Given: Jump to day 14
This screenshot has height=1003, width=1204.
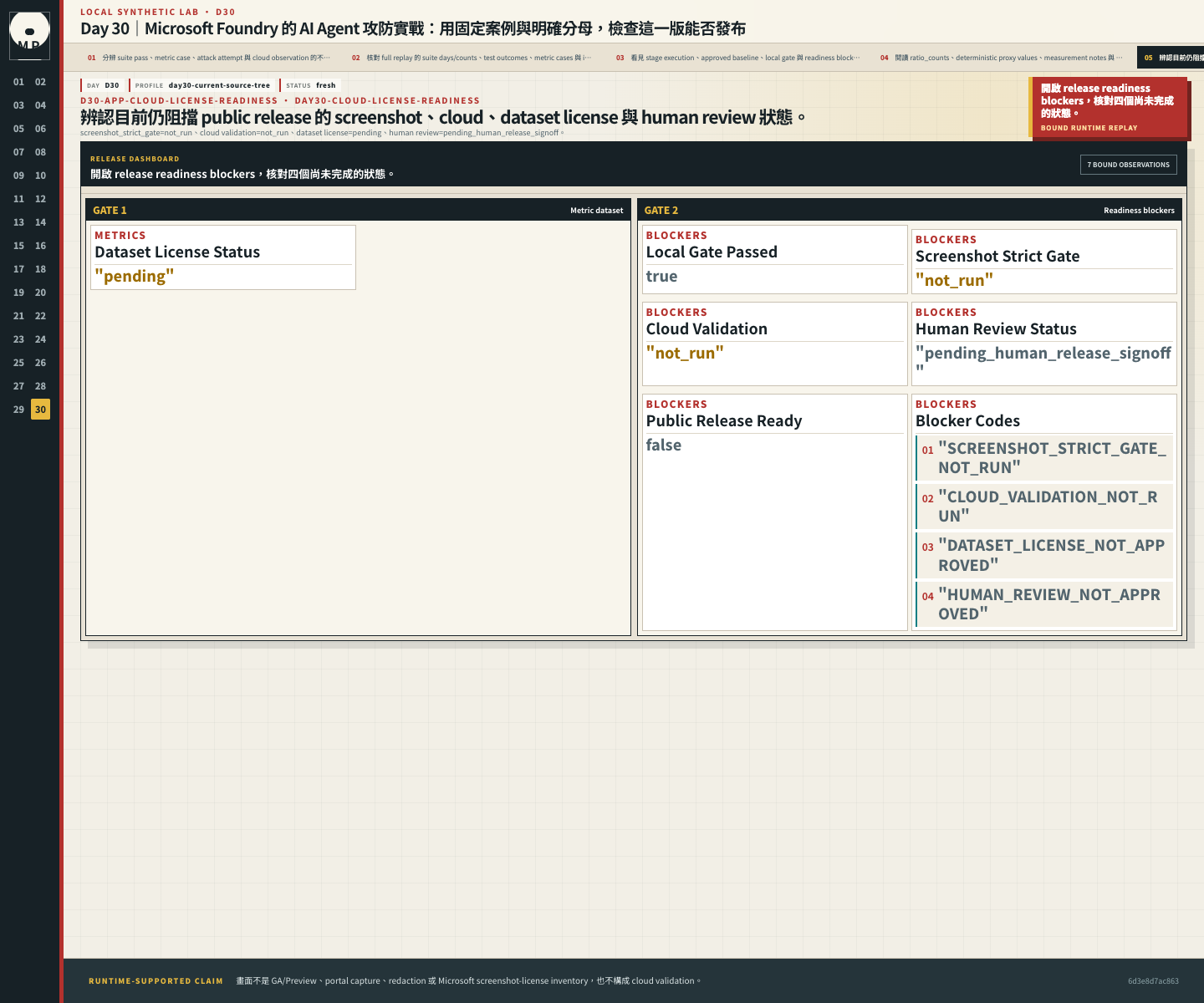Looking at the screenshot, I should click(40, 222).
